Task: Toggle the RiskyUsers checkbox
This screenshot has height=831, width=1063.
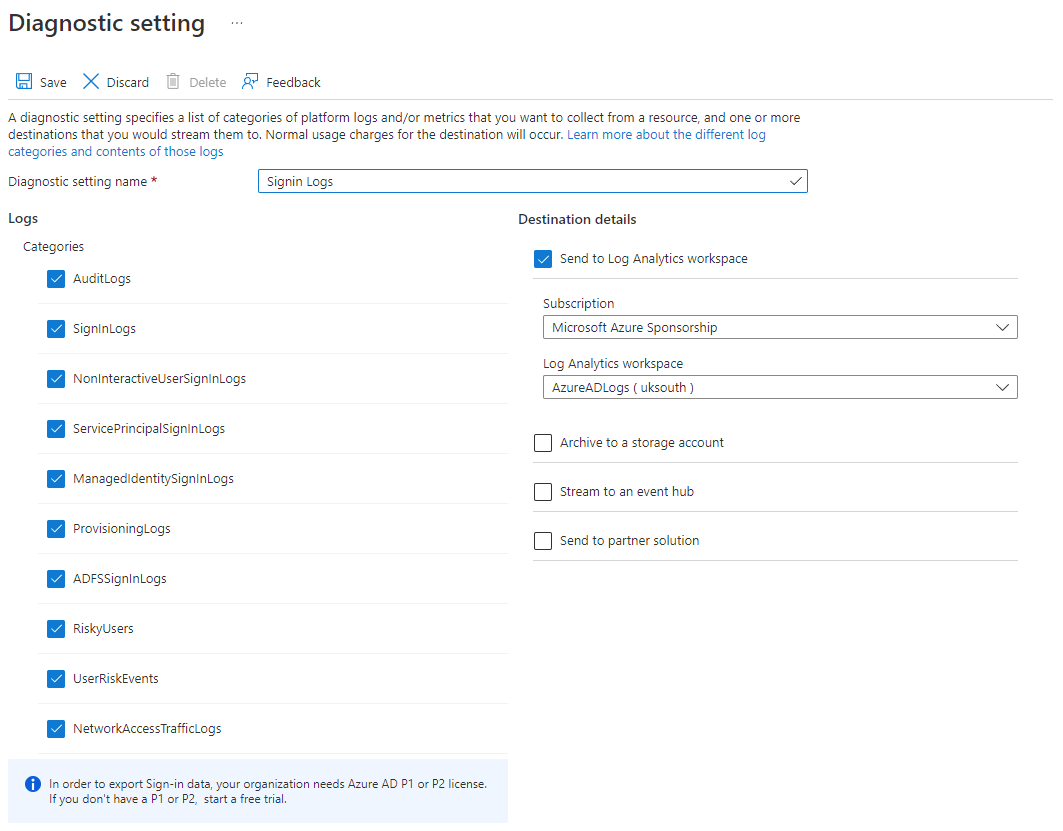Action: pyautogui.click(x=56, y=629)
